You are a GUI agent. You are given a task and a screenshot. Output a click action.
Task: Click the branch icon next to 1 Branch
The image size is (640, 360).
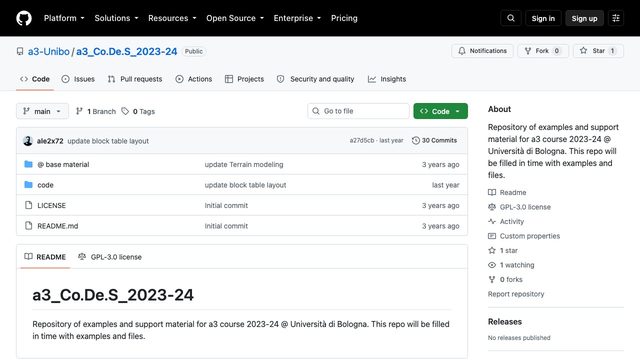point(79,111)
